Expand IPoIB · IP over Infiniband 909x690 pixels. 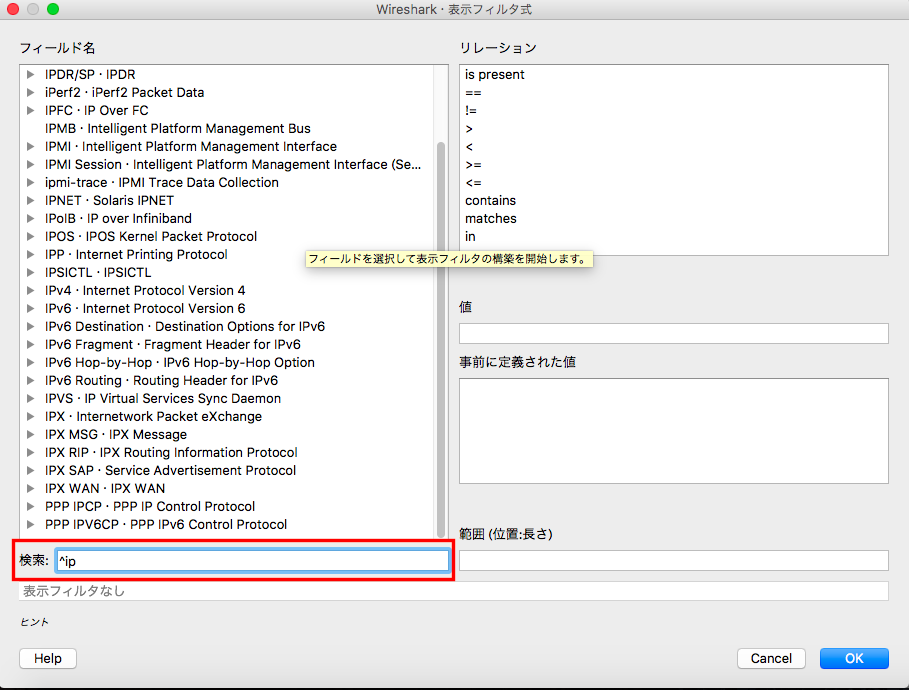pos(31,218)
